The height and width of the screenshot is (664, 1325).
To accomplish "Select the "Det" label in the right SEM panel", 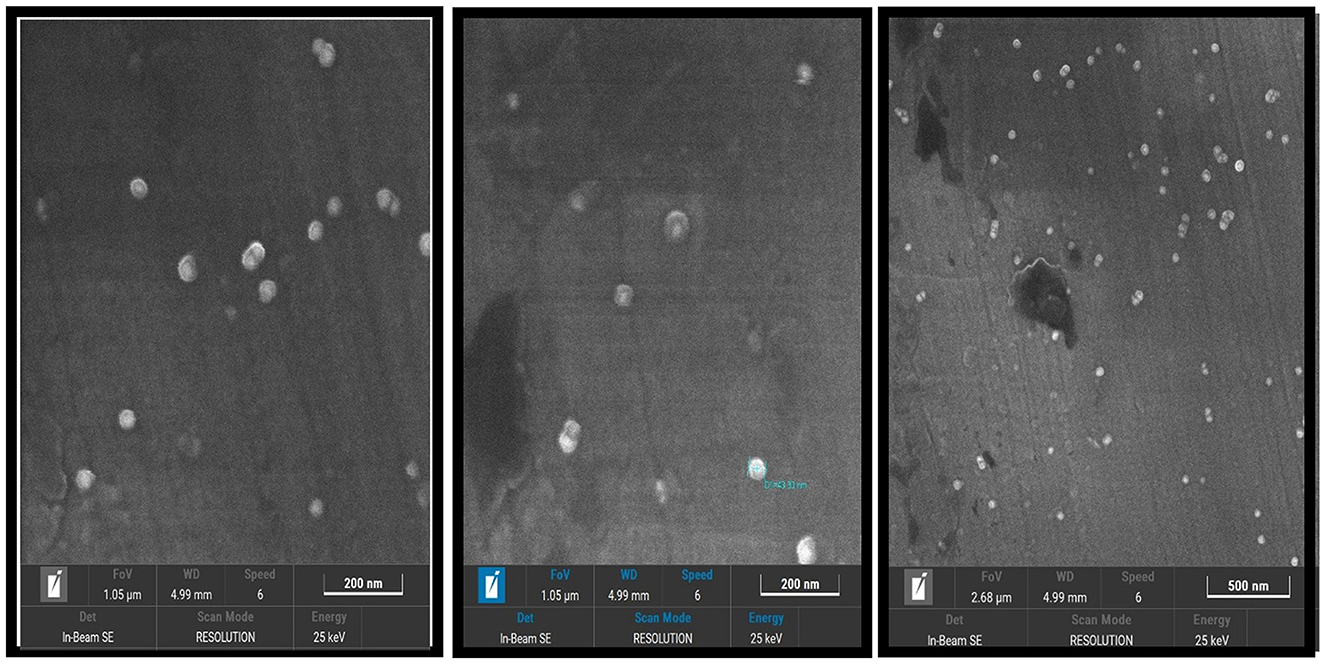I will (955, 620).
